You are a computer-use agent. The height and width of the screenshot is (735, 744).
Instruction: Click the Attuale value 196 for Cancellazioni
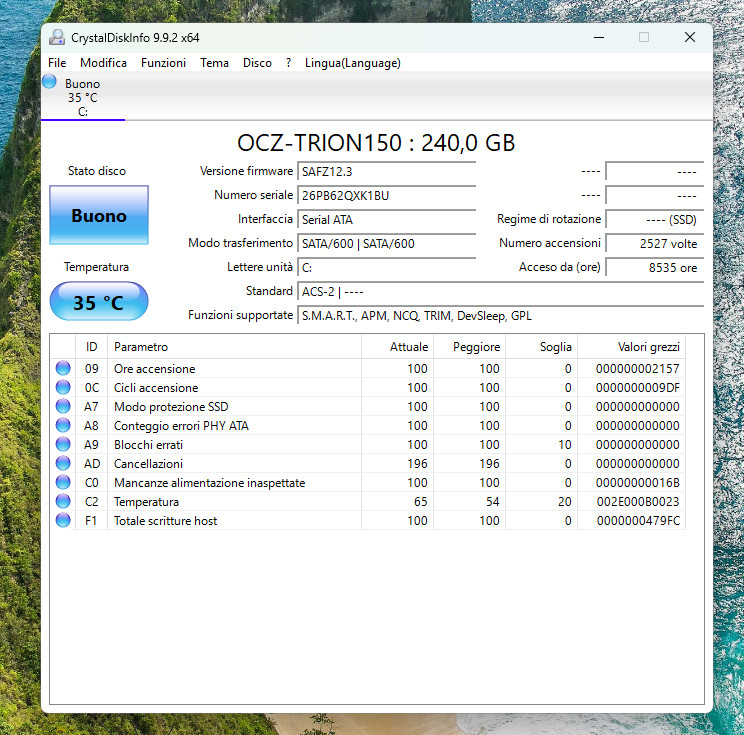point(418,464)
